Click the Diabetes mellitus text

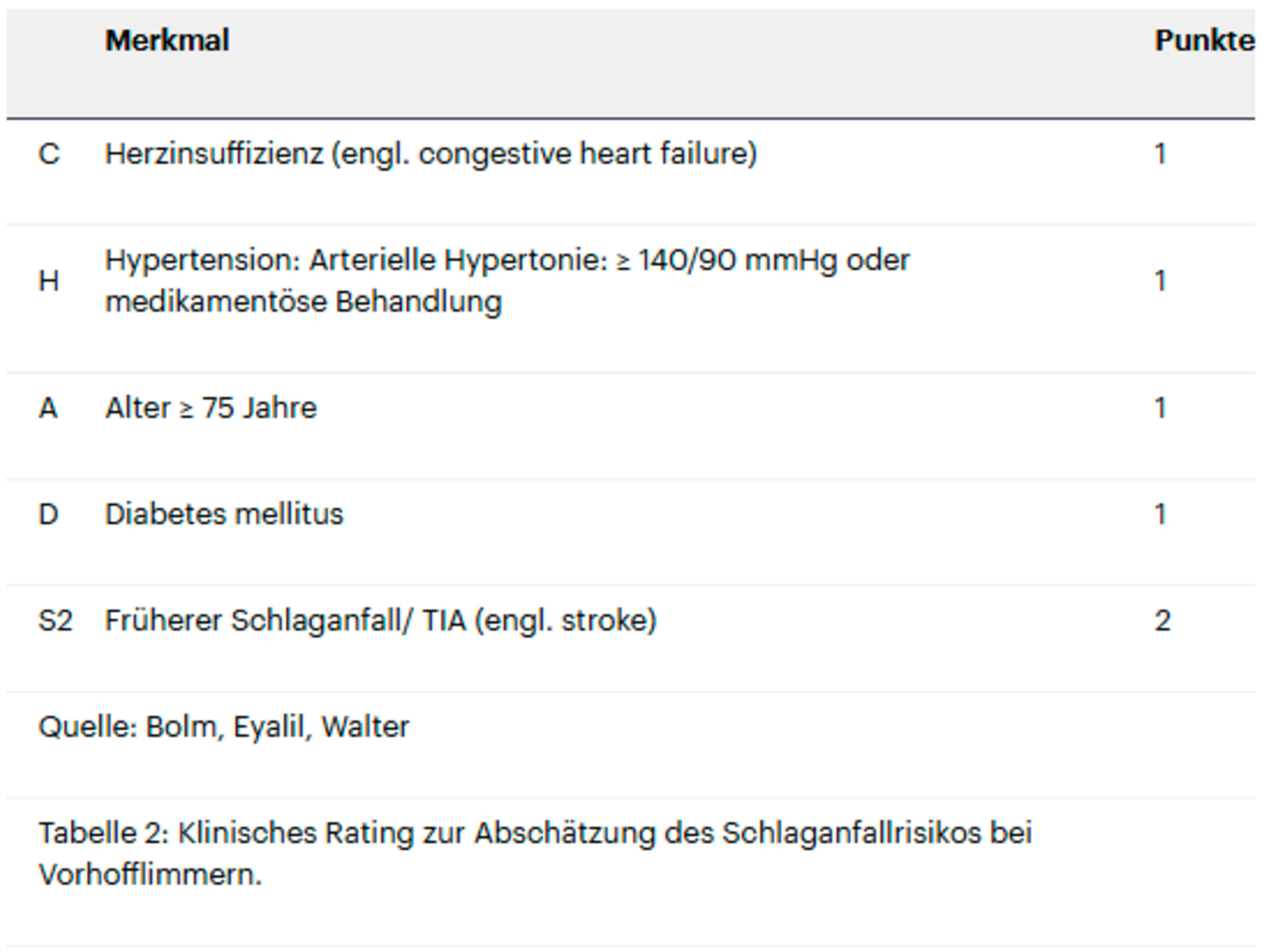pos(224,515)
